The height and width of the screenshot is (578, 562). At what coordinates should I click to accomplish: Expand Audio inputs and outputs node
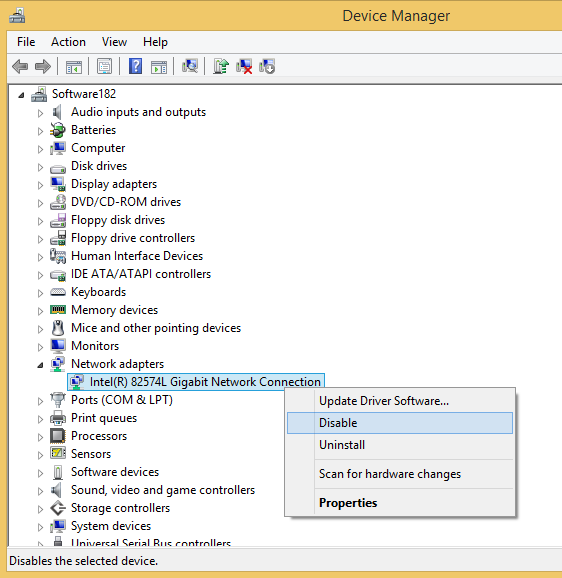click(40, 113)
